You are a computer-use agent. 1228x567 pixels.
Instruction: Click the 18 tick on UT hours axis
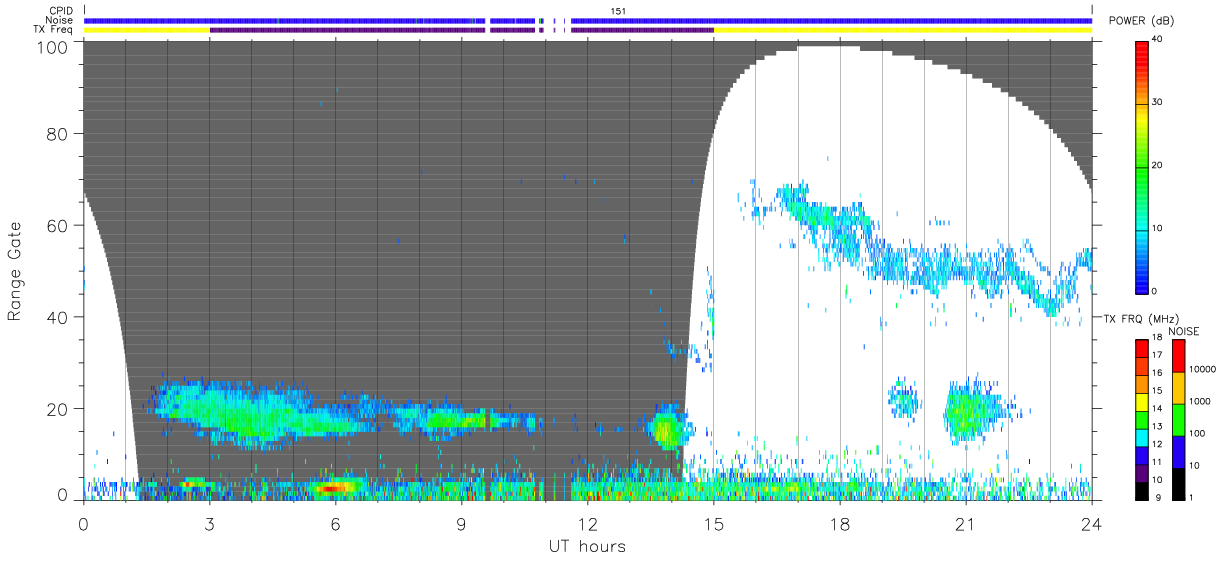[x=839, y=524]
